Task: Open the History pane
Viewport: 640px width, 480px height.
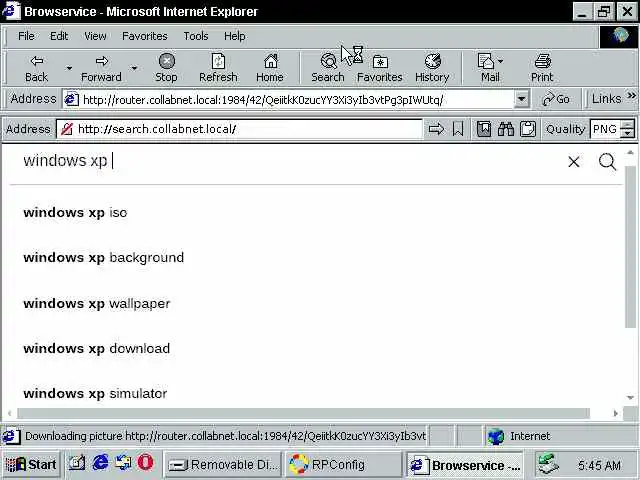Action: 432,68
